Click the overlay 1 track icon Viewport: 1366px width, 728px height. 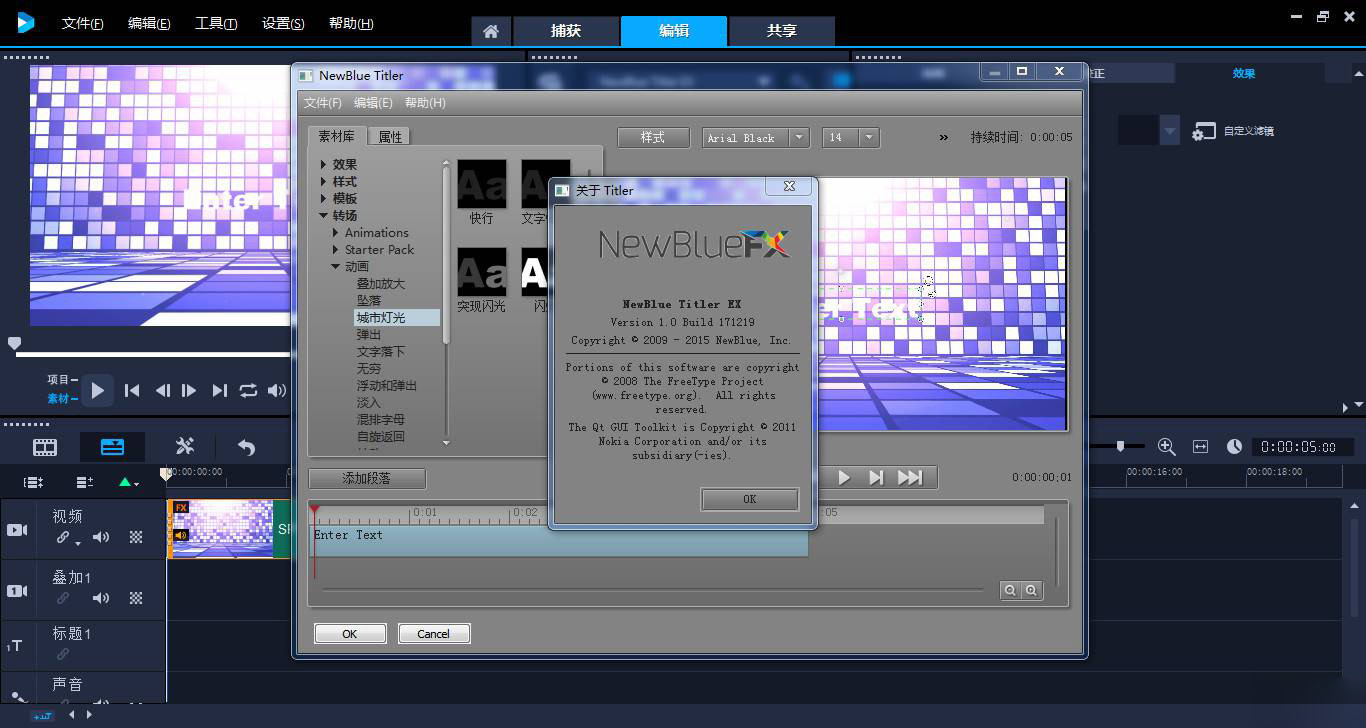click(x=17, y=591)
